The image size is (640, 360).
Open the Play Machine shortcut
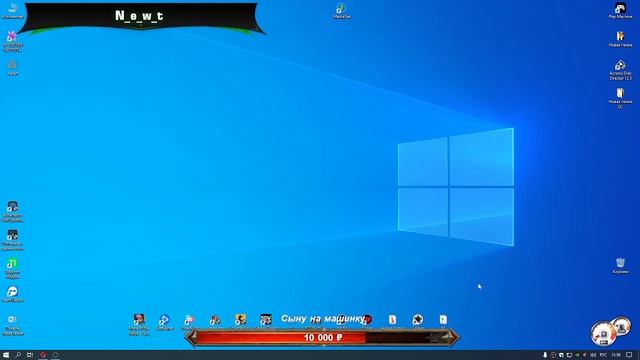pos(620,11)
